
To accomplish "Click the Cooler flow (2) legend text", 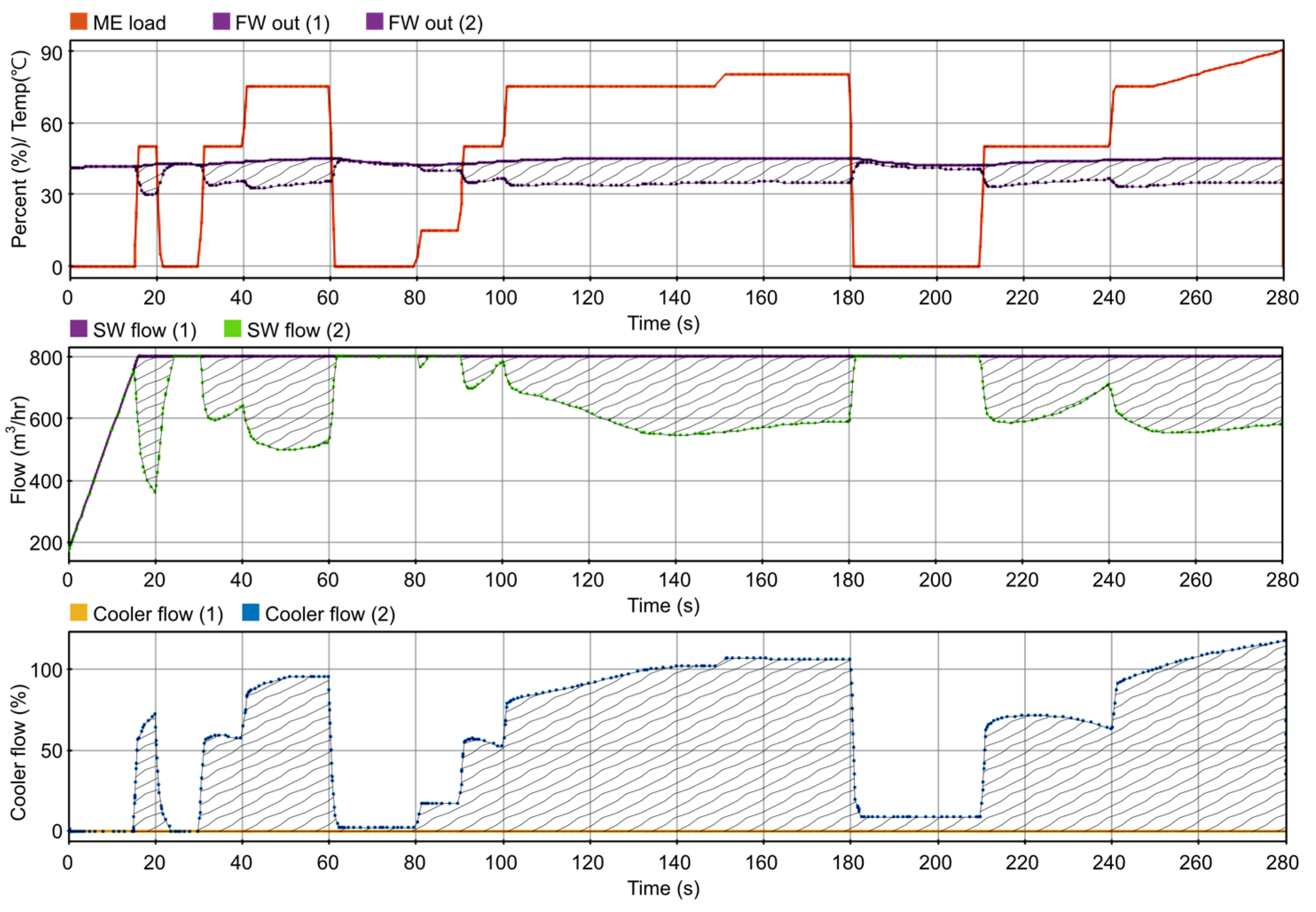I will (x=330, y=614).
